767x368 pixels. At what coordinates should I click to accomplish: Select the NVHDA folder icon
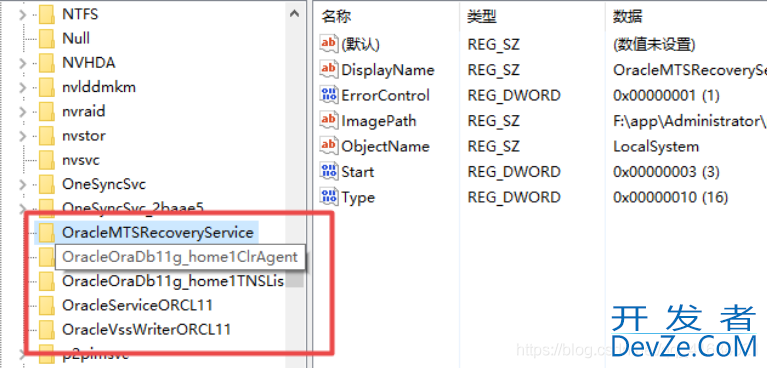(x=47, y=63)
